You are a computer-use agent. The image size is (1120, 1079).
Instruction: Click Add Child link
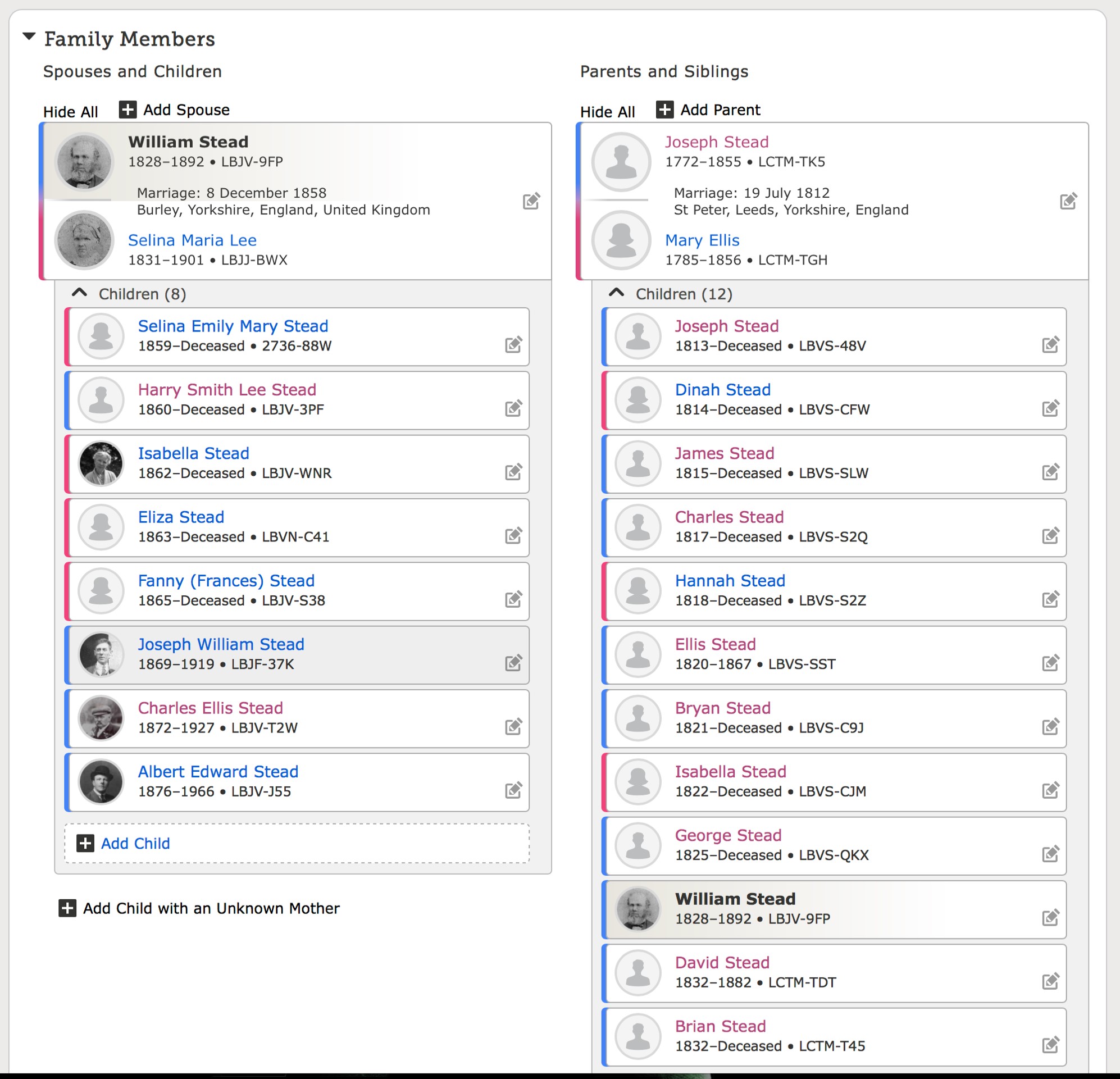(135, 843)
